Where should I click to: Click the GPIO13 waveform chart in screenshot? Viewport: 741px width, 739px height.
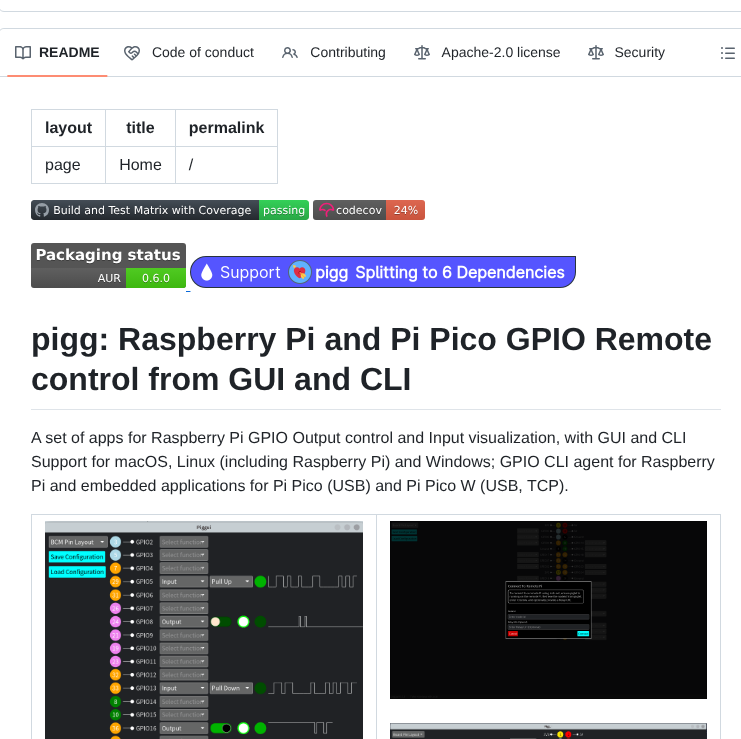click(312, 688)
